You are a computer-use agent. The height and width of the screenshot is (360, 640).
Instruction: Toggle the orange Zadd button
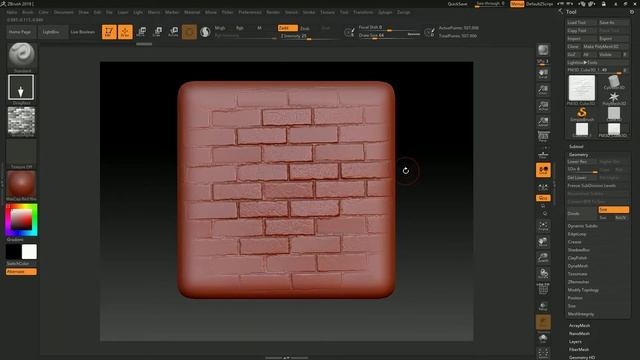tap(287, 28)
